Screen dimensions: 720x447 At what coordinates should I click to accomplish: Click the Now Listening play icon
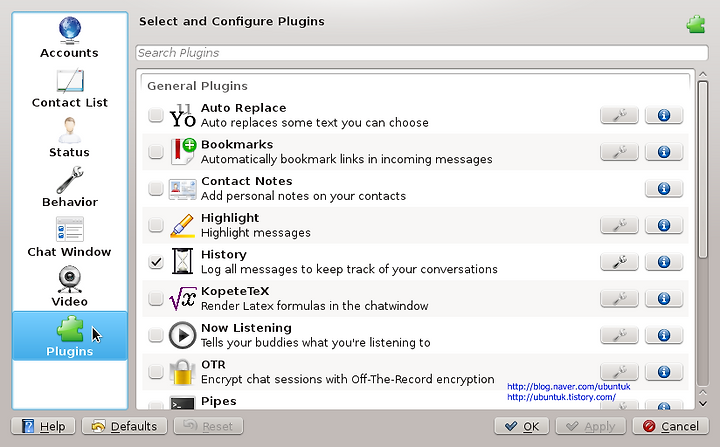pos(182,335)
